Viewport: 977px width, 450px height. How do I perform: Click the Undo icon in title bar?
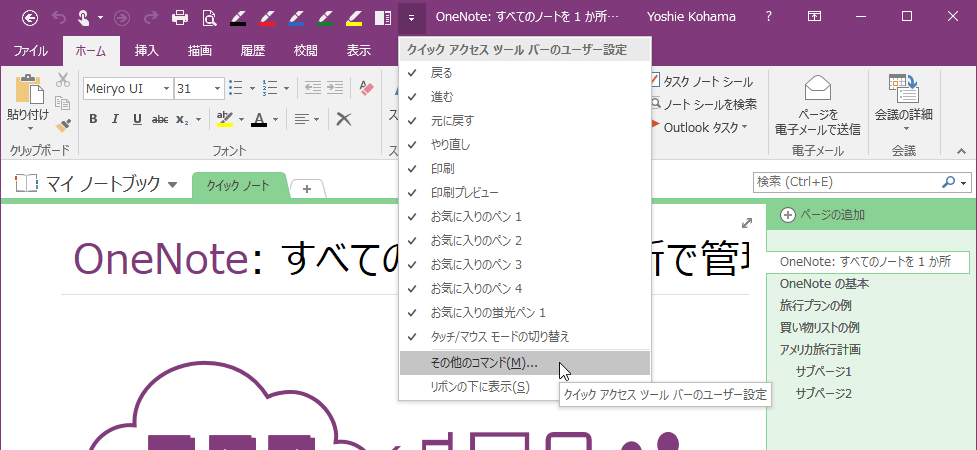(59, 17)
